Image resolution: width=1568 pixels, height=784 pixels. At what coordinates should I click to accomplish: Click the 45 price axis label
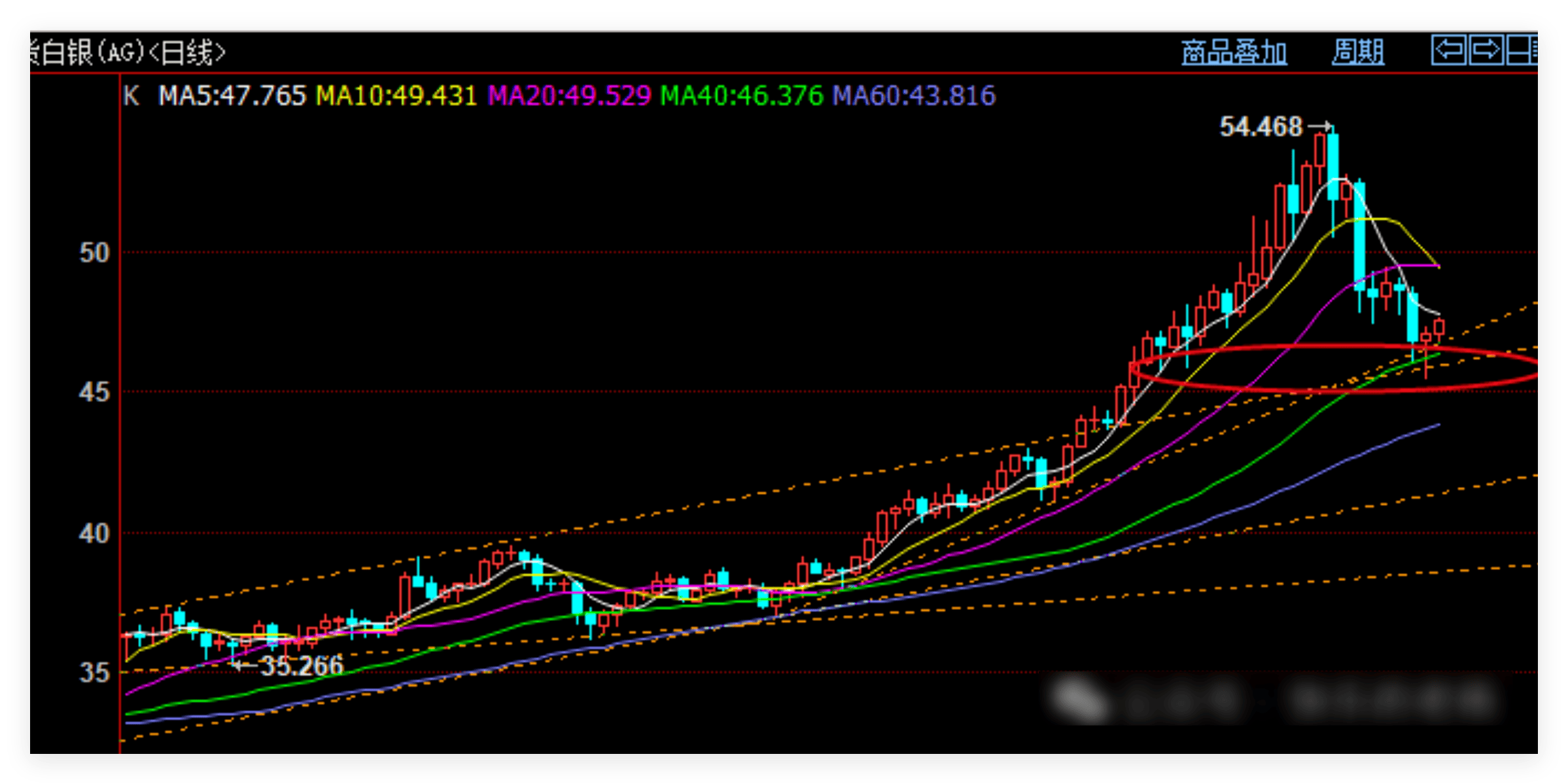pos(95,393)
